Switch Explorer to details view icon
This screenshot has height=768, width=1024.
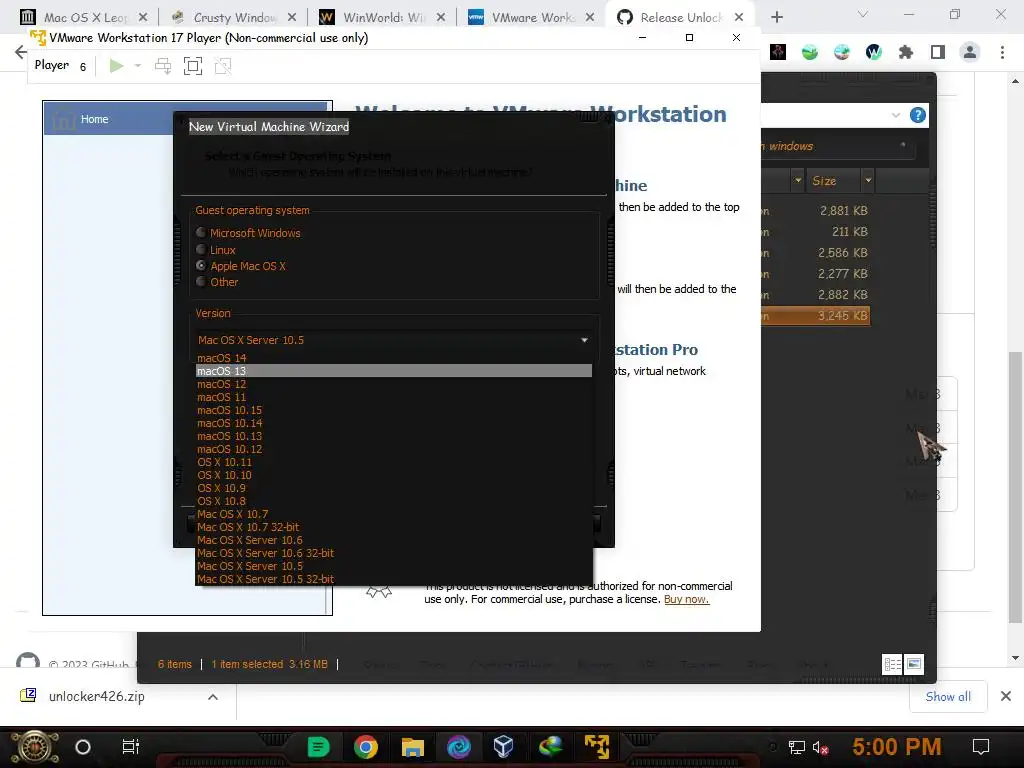pyautogui.click(x=892, y=665)
